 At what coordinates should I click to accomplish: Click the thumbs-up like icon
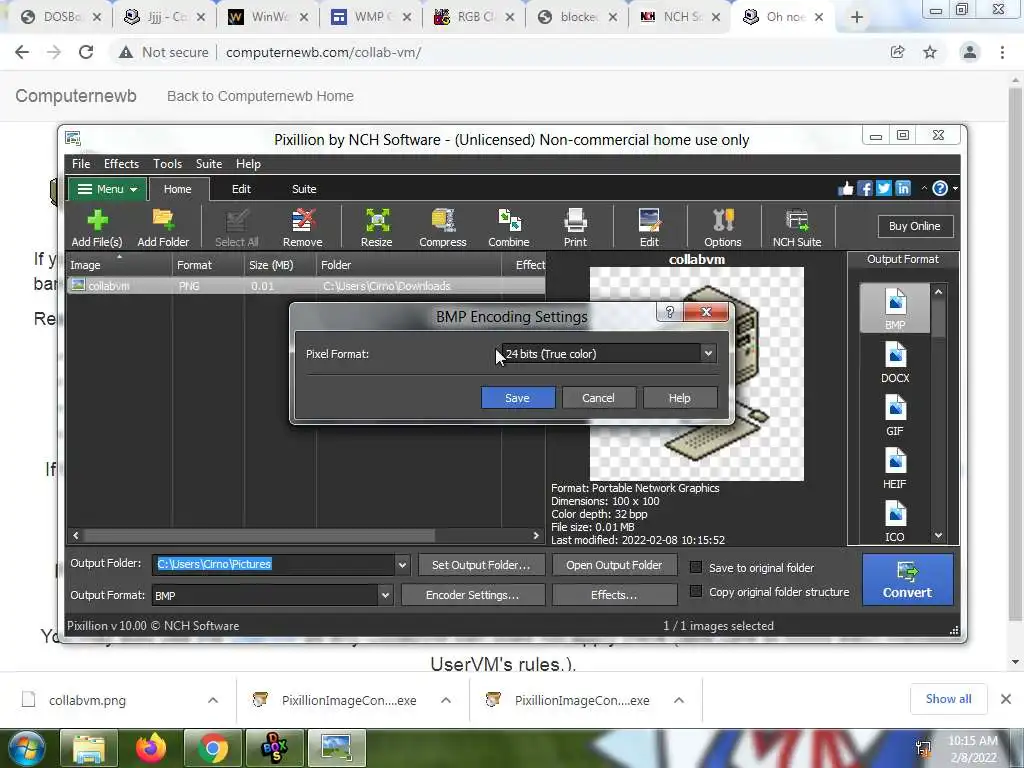click(846, 189)
